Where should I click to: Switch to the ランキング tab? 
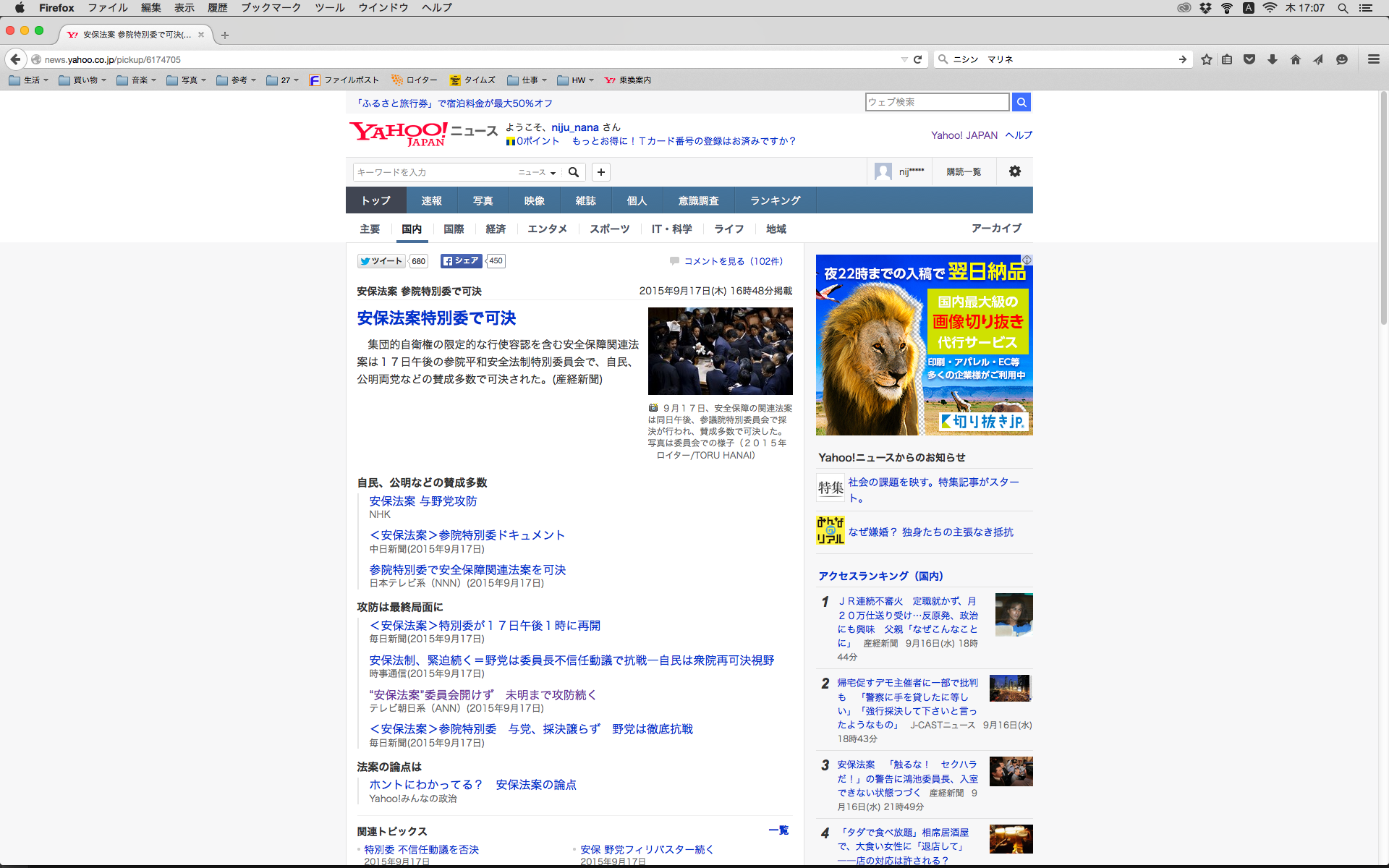(x=775, y=200)
